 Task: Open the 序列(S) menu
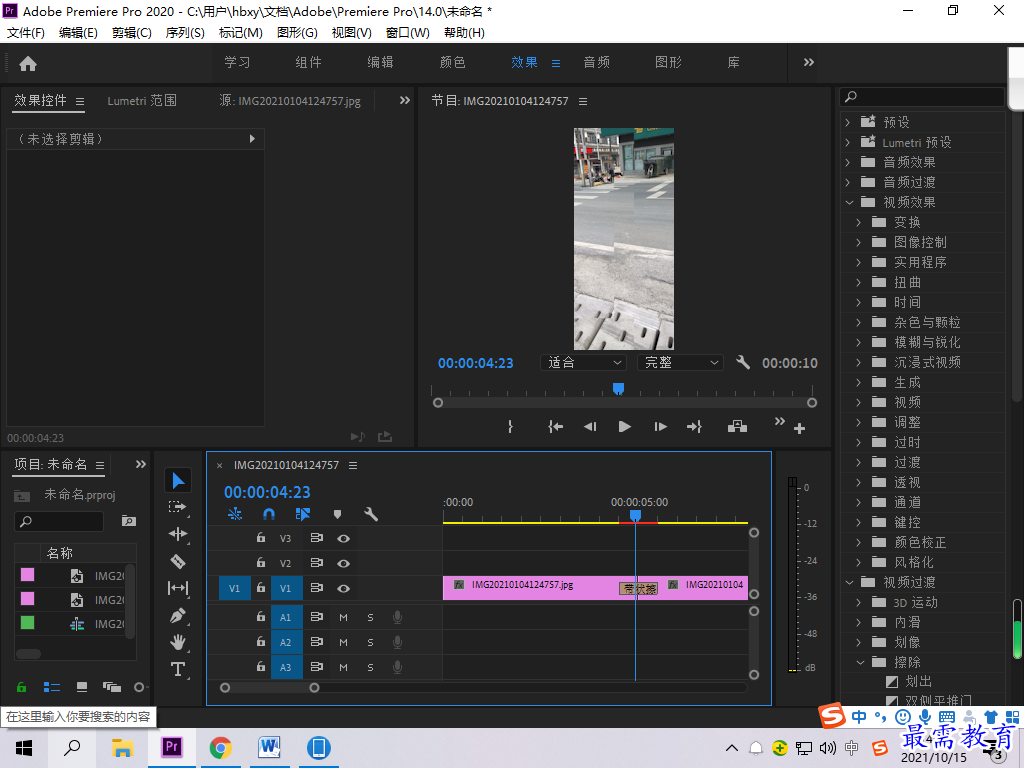click(185, 33)
